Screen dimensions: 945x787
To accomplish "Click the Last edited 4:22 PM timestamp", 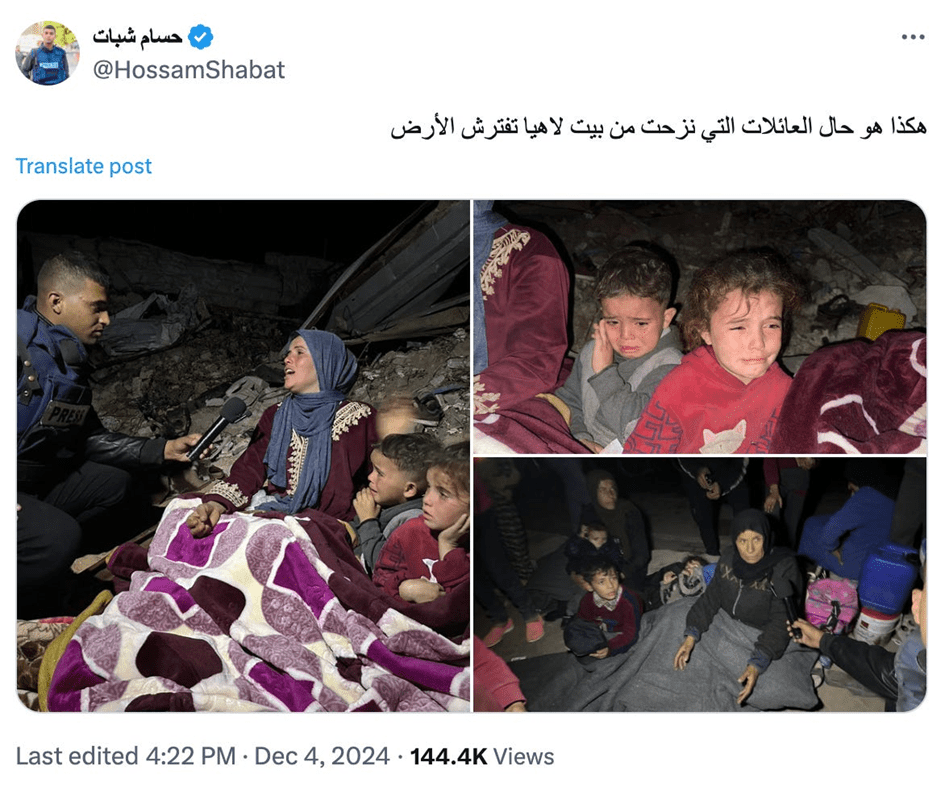I will click(125, 756).
